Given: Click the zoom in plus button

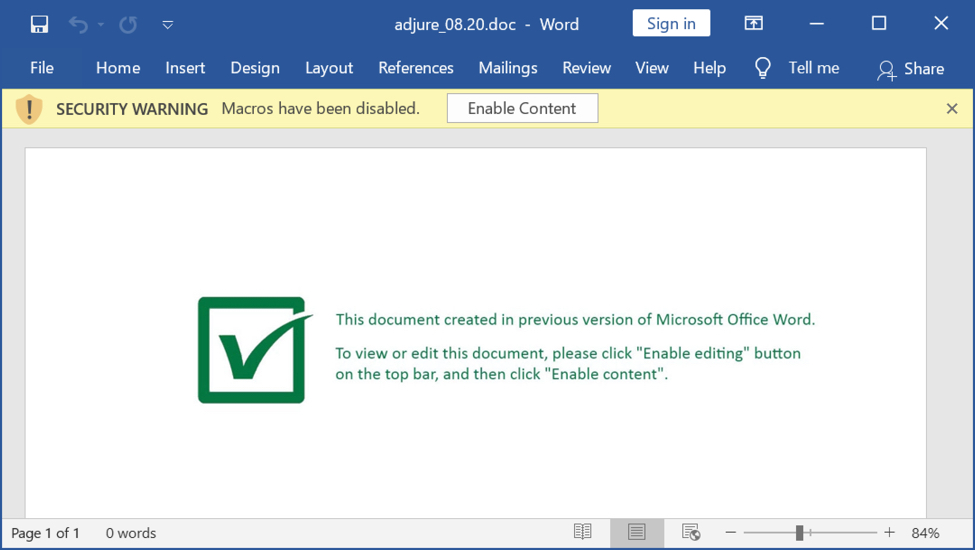Looking at the screenshot, I should (889, 533).
